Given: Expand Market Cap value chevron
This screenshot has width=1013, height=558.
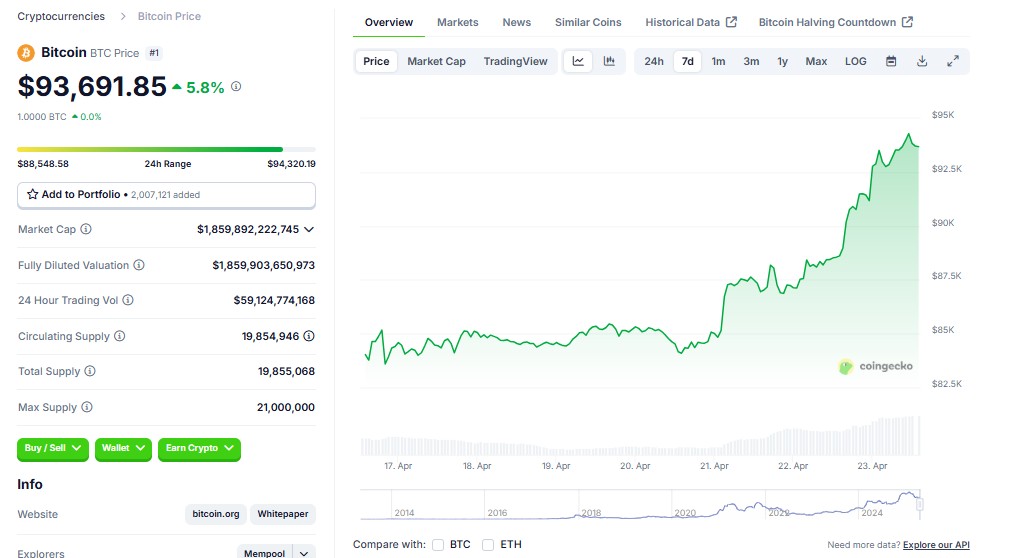Looking at the screenshot, I should pyautogui.click(x=309, y=230).
